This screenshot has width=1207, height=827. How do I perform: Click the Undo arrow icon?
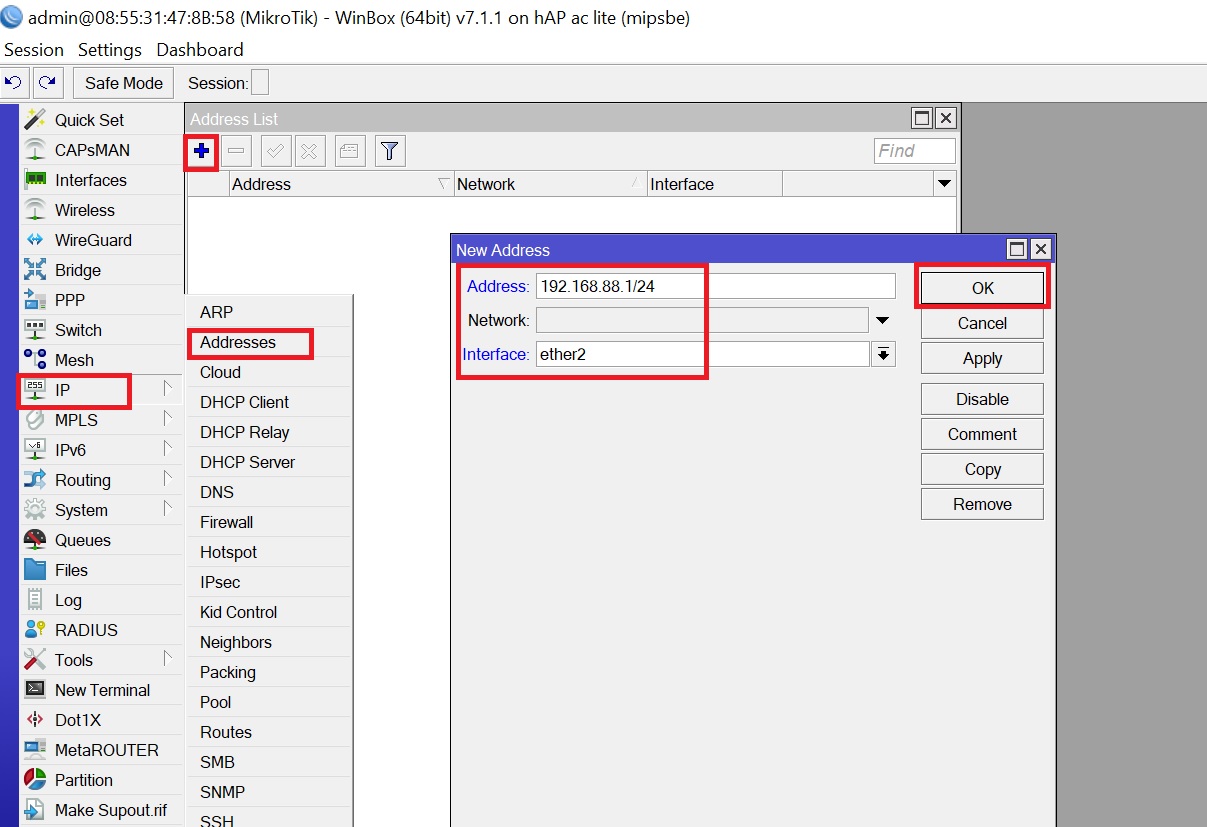coord(15,83)
